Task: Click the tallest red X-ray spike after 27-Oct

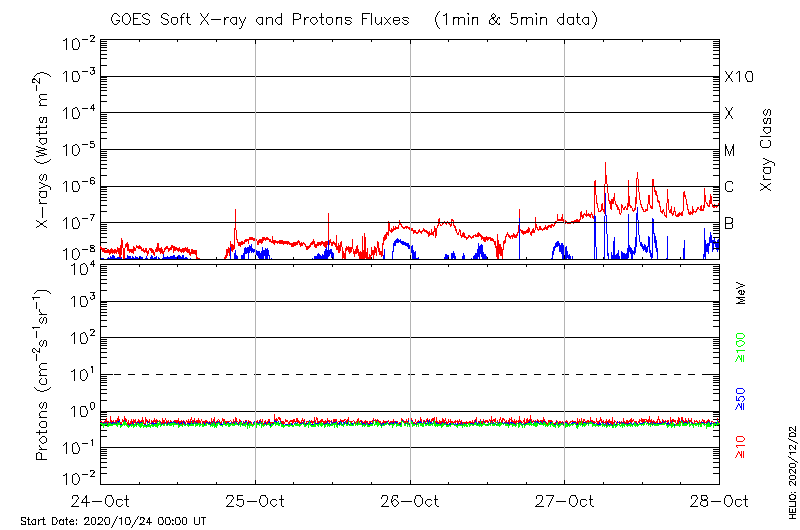Action: point(605,166)
